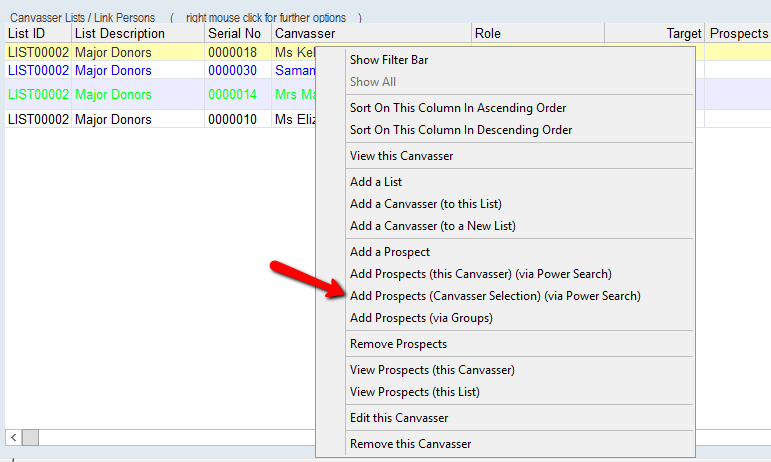Select Sort On This Column In Ascending Order

tap(458, 108)
